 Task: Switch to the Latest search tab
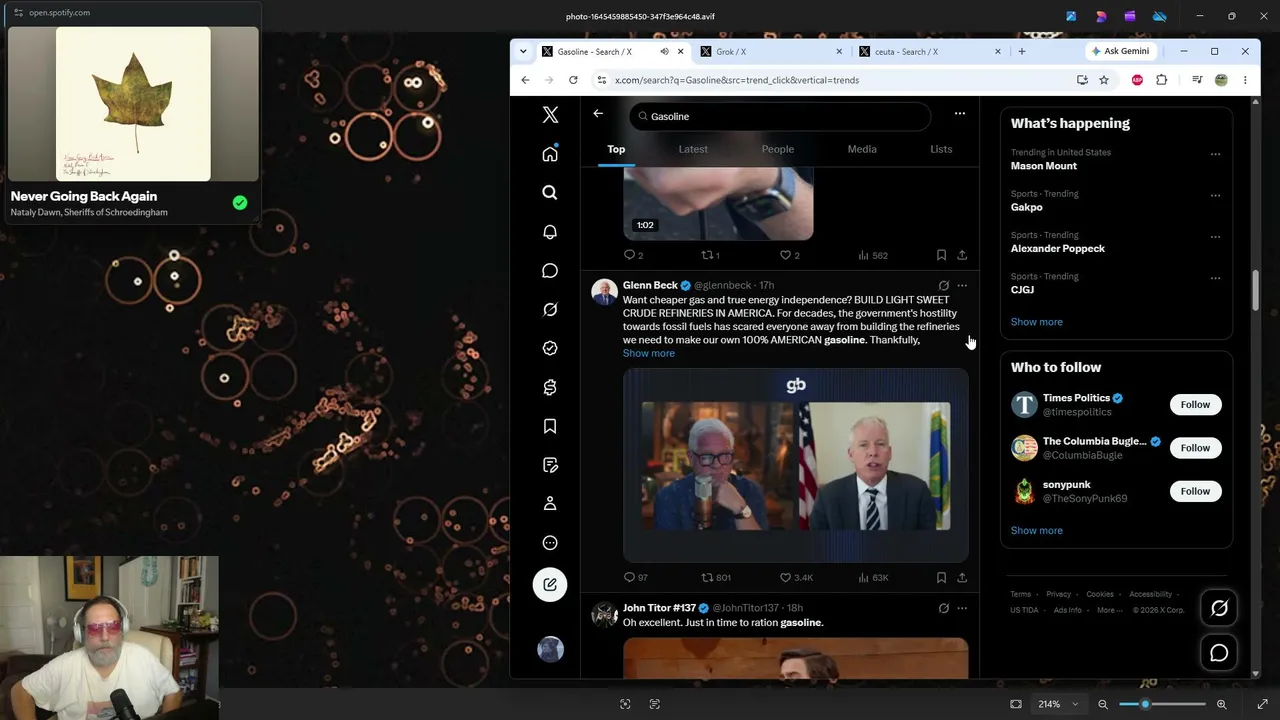693,149
